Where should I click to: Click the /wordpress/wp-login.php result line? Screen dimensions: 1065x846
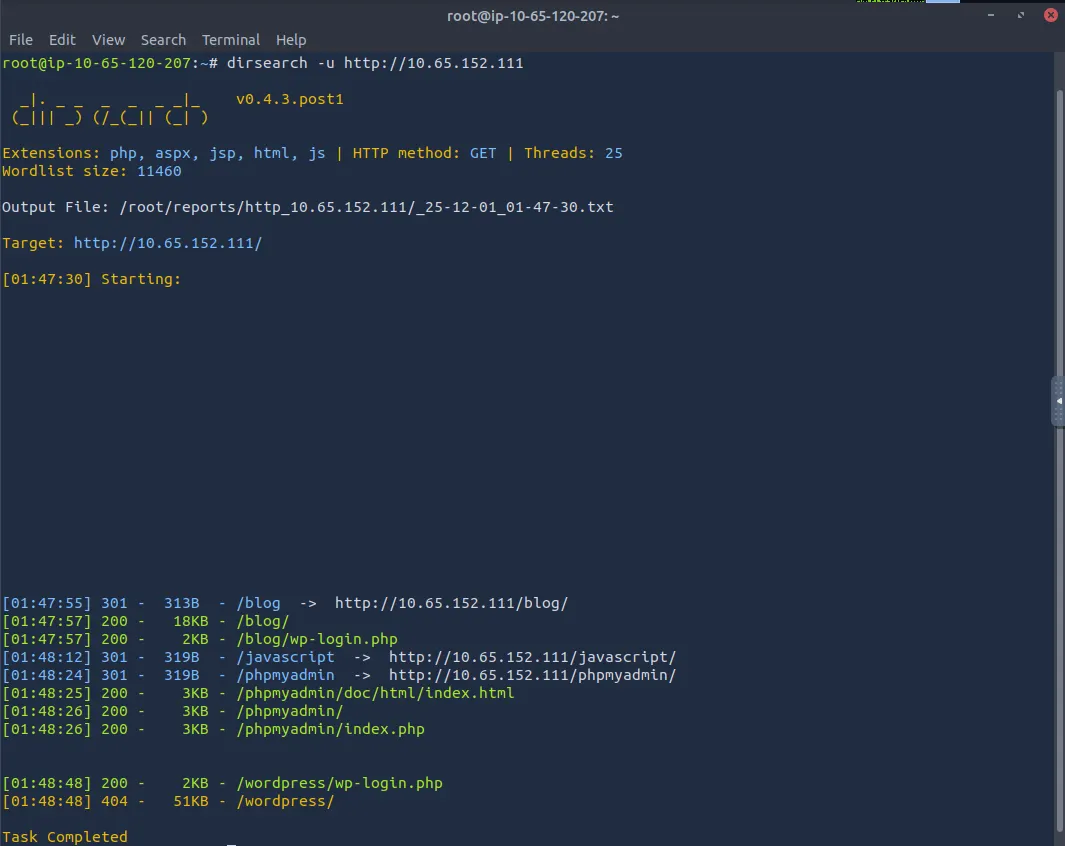(339, 783)
